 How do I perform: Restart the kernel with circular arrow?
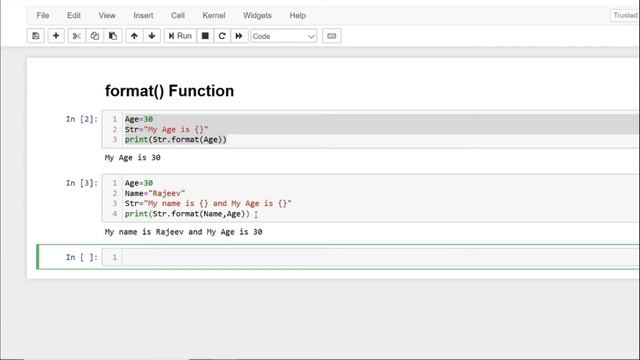tap(222, 36)
